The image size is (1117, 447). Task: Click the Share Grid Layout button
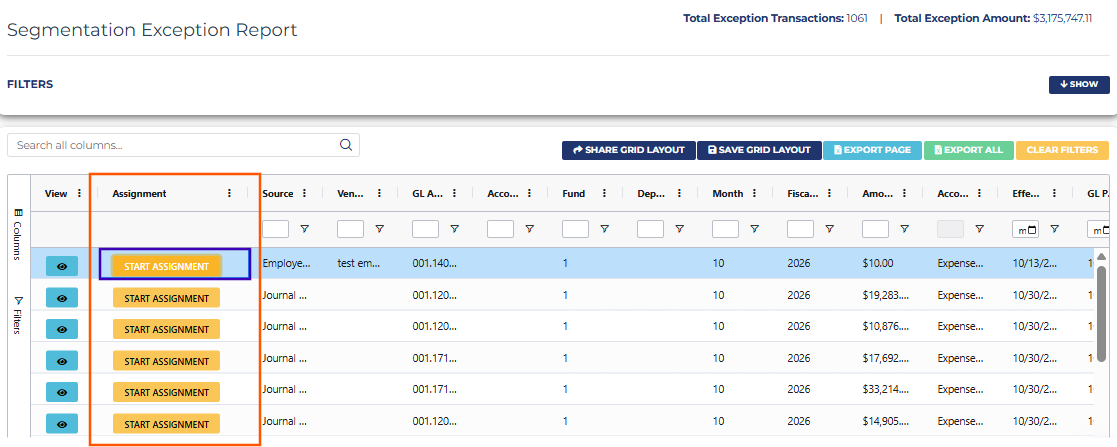click(628, 150)
